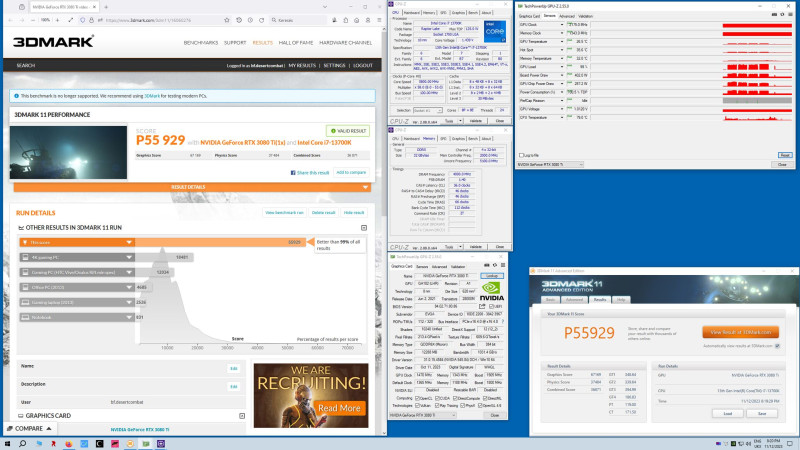Open Firefox from the taskbar
800x450 pixels.
click(68, 443)
